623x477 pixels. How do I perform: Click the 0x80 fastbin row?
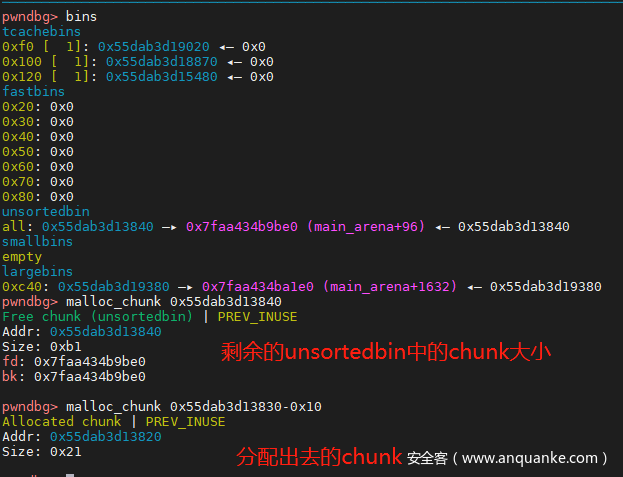tap(37, 197)
